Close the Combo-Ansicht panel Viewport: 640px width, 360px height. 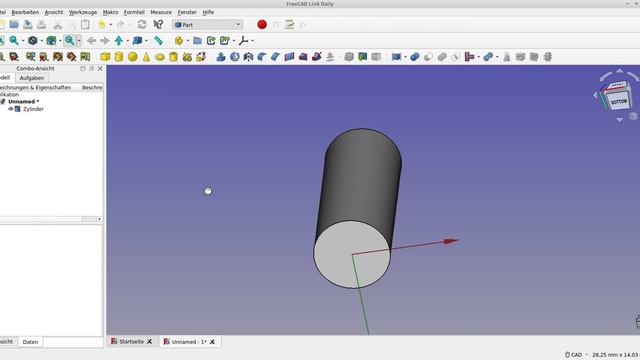click(x=100, y=69)
